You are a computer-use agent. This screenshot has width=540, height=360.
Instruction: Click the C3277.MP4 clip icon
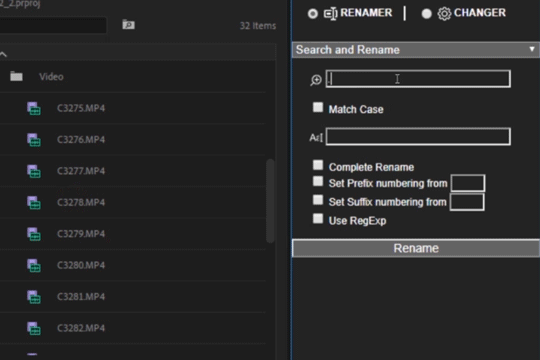tap(34, 171)
